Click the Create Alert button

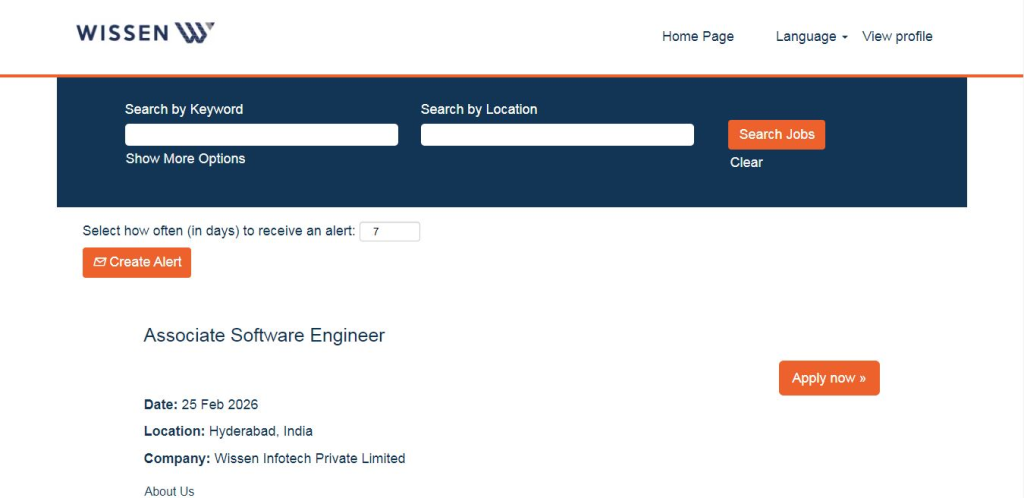(x=136, y=262)
